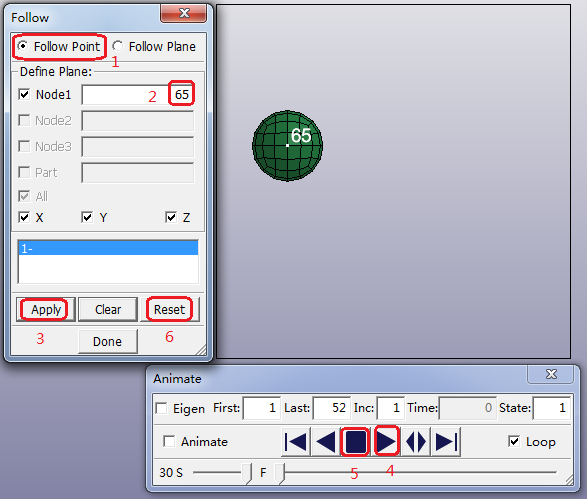Screen dimensions: 587x499
Task: Uncheck the Y axis checkbox
Action: click(87, 217)
